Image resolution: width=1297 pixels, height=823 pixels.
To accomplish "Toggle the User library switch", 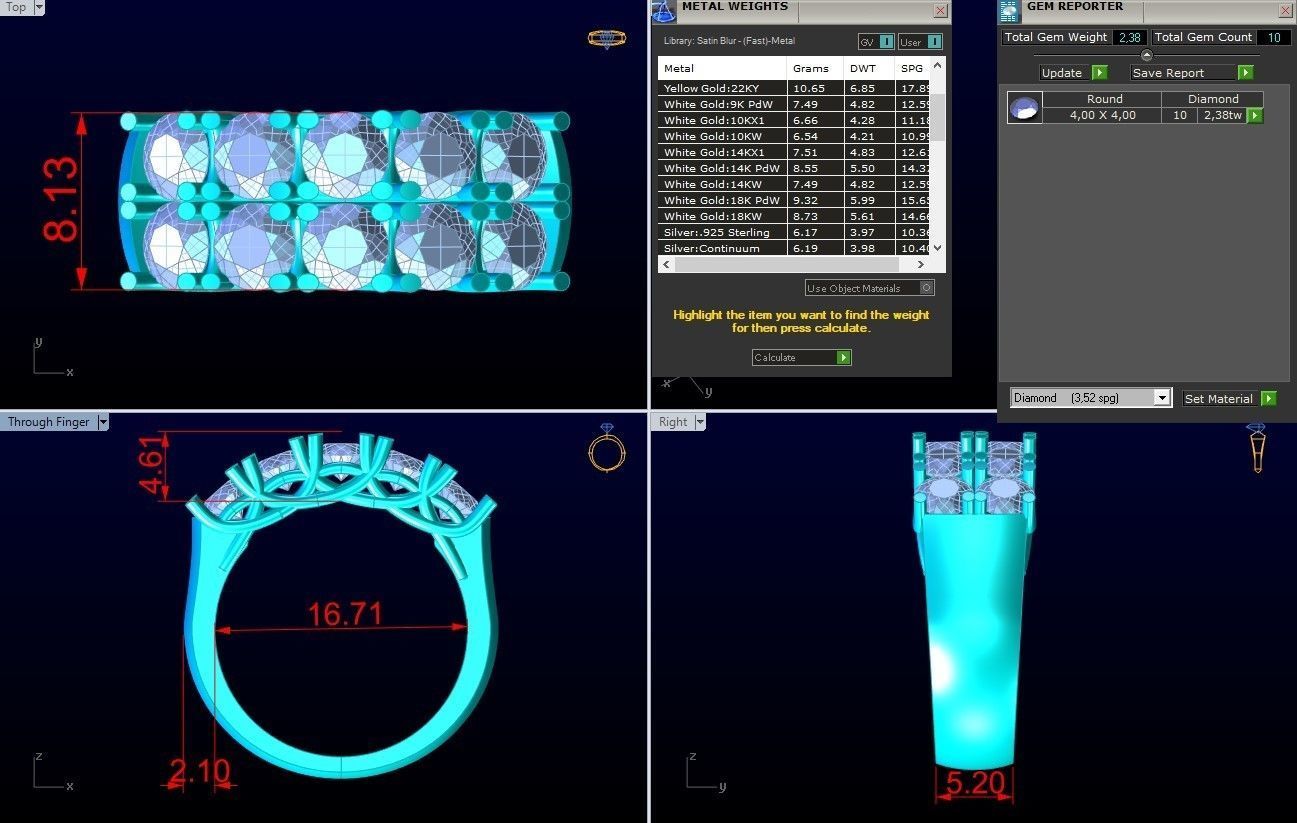I will point(933,42).
